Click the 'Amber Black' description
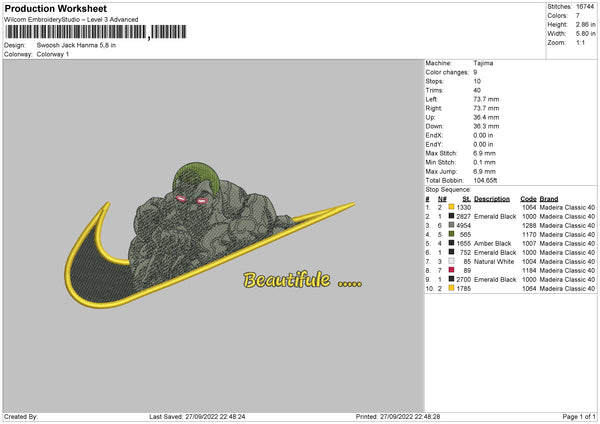The height and width of the screenshot is (424, 600). [x=492, y=244]
